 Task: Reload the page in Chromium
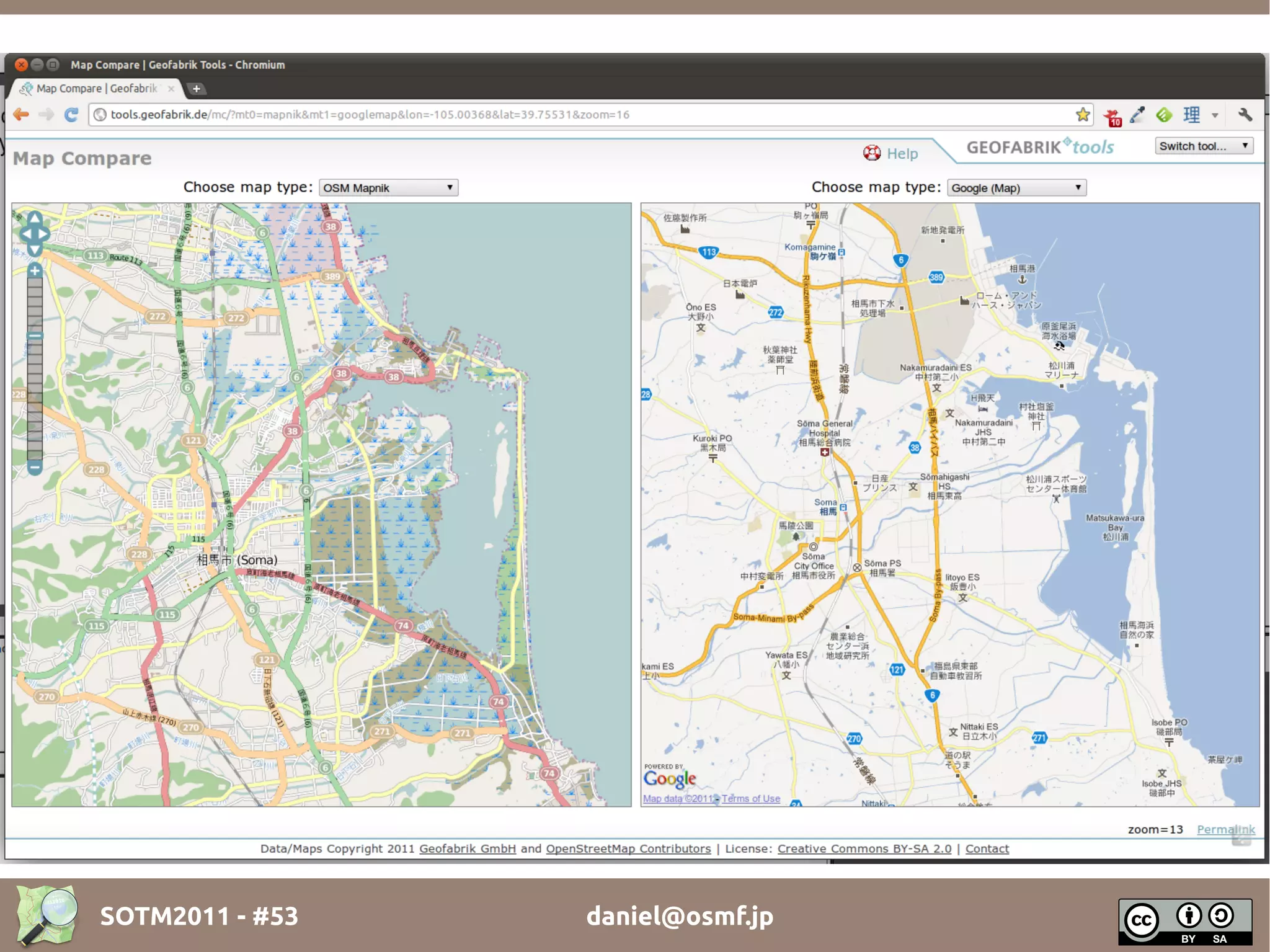[x=71, y=115]
